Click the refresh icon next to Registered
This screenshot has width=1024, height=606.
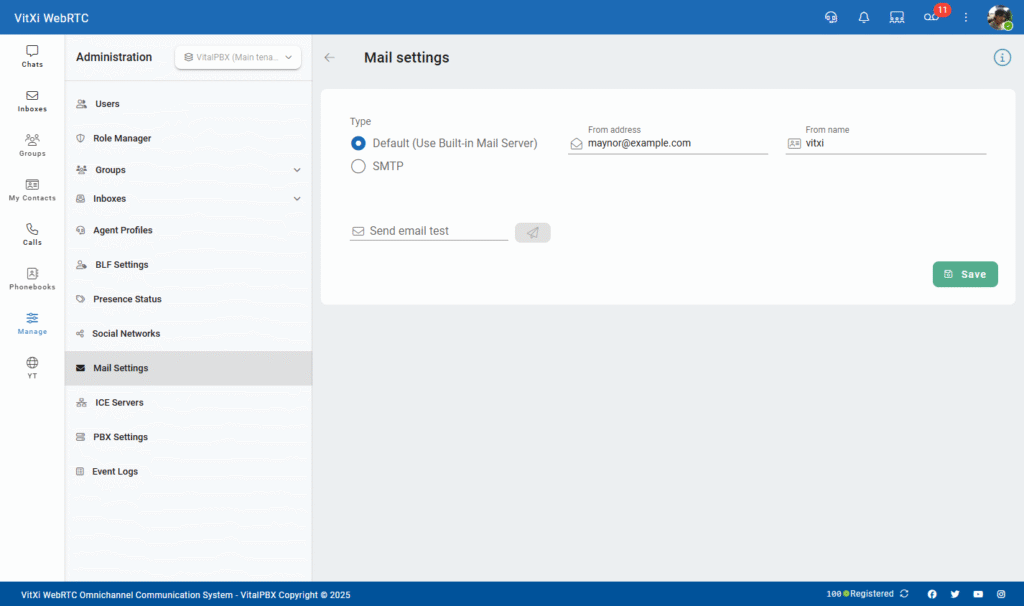[905, 594]
